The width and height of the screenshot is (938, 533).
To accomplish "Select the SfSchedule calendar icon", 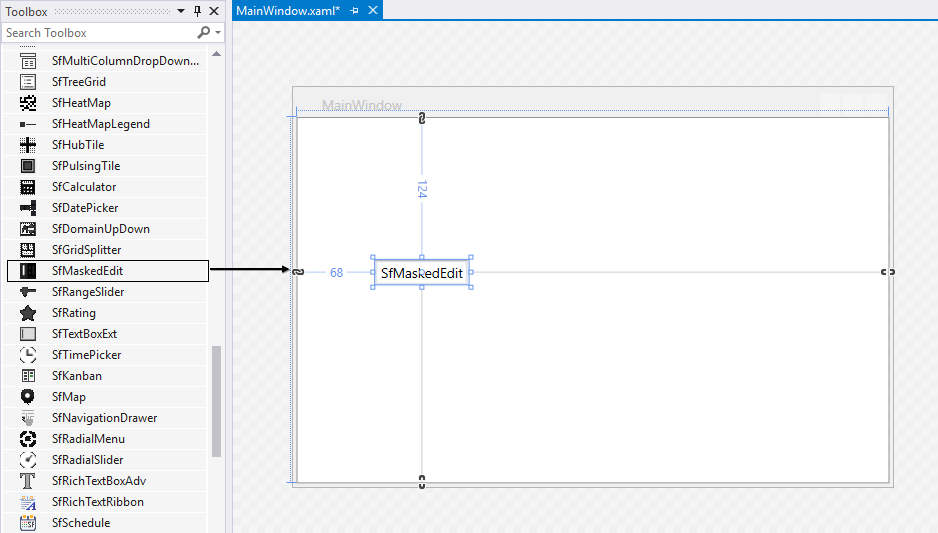I will (28, 523).
